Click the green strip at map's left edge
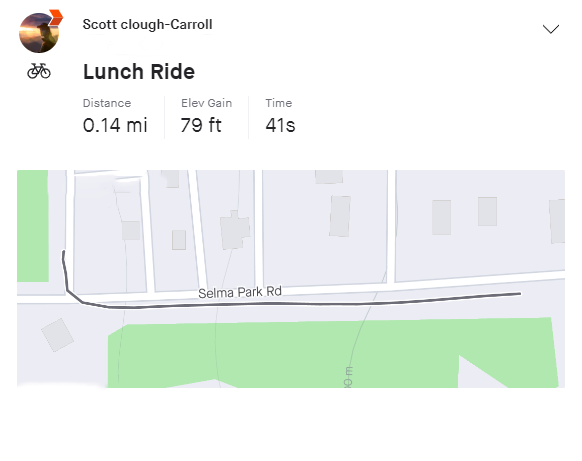This screenshot has width=582, height=461. coord(33,226)
